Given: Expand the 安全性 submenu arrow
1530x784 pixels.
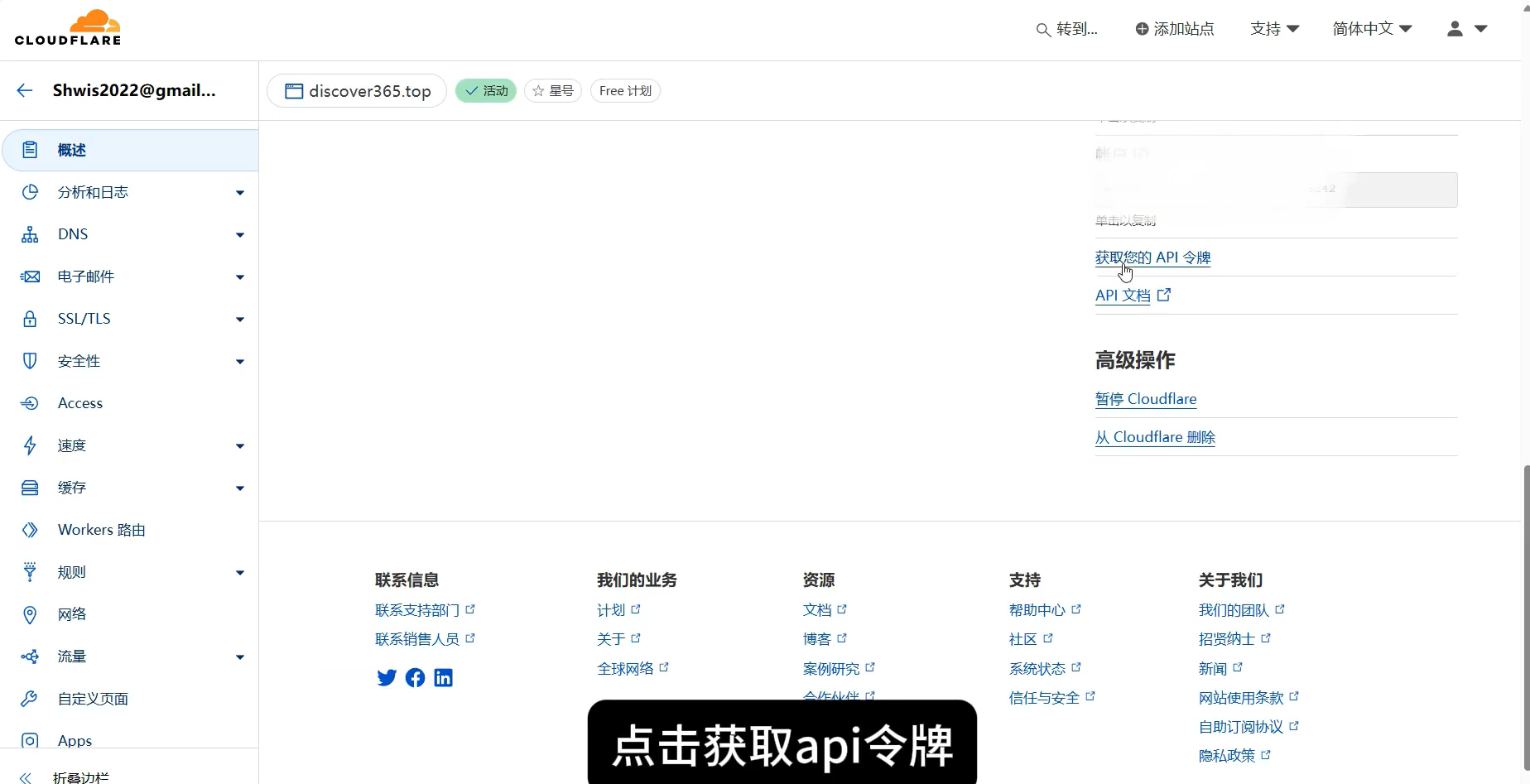Looking at the screenshot, I should 240,362.
